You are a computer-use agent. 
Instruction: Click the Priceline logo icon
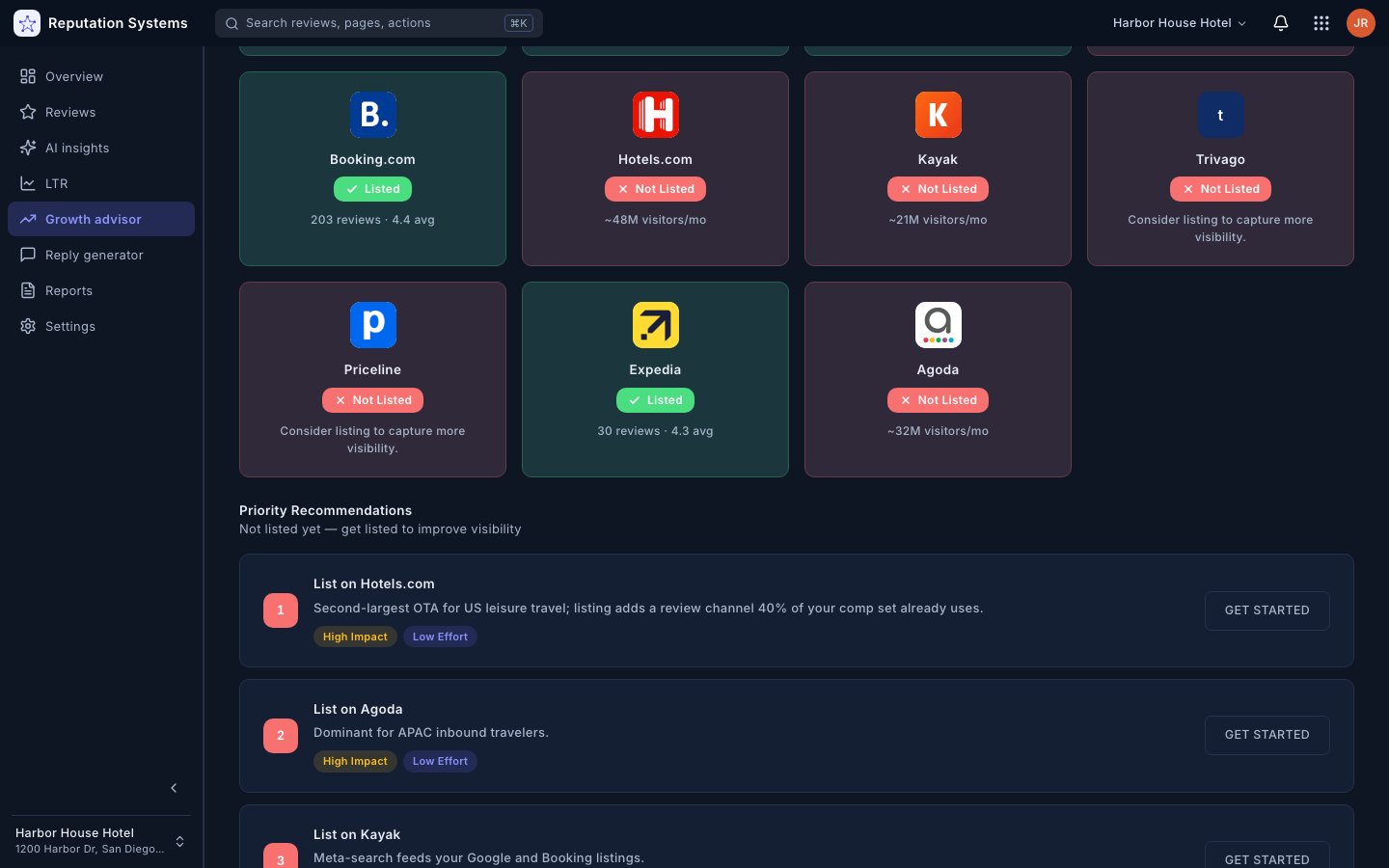pyautogui.click(x=373, y=325)
